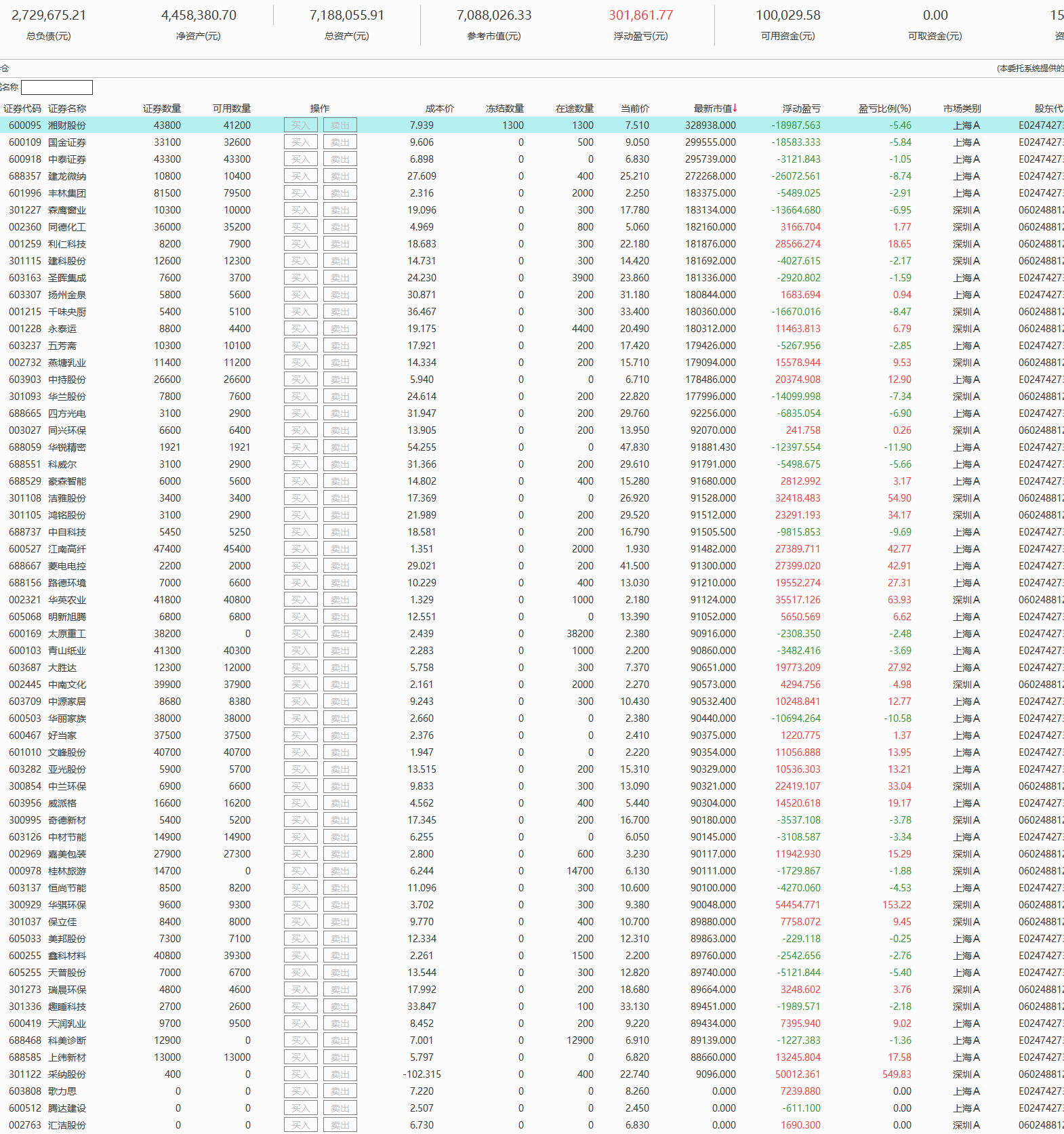Click the 总资产 value 7,188,055.91
The height and width of the screenshot is (1134, 1064).
point(347,15)
